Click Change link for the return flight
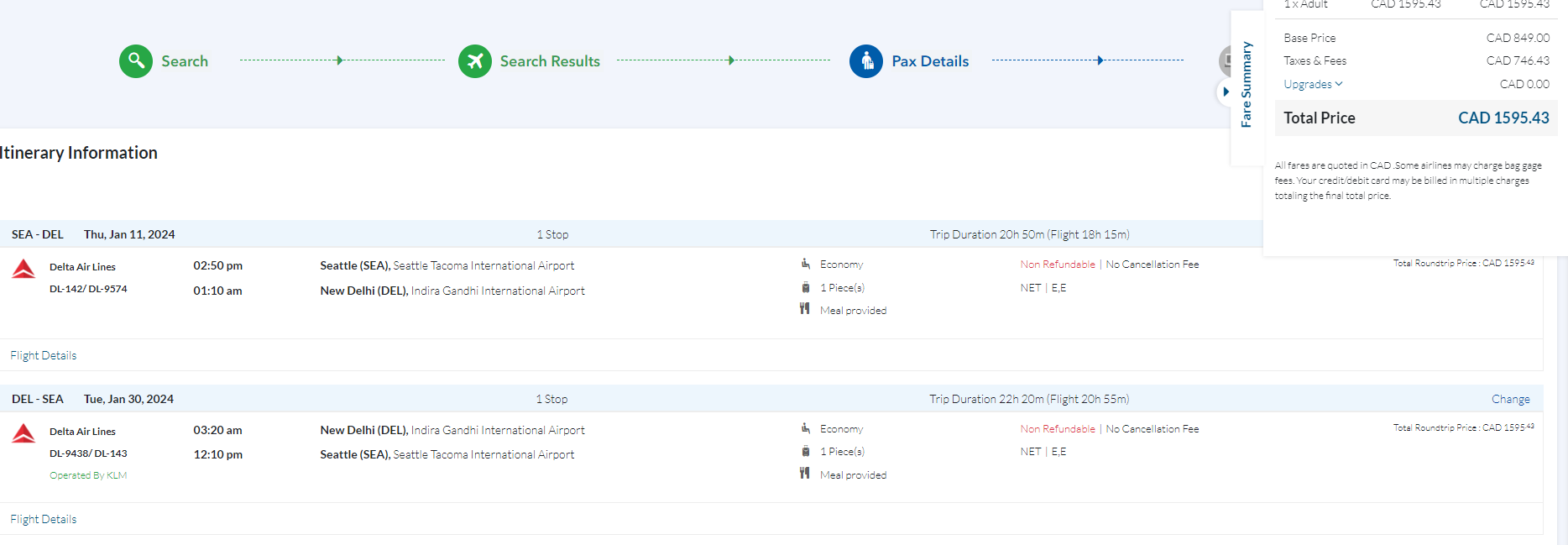Screen dimensions: 1568x545 1510,399
